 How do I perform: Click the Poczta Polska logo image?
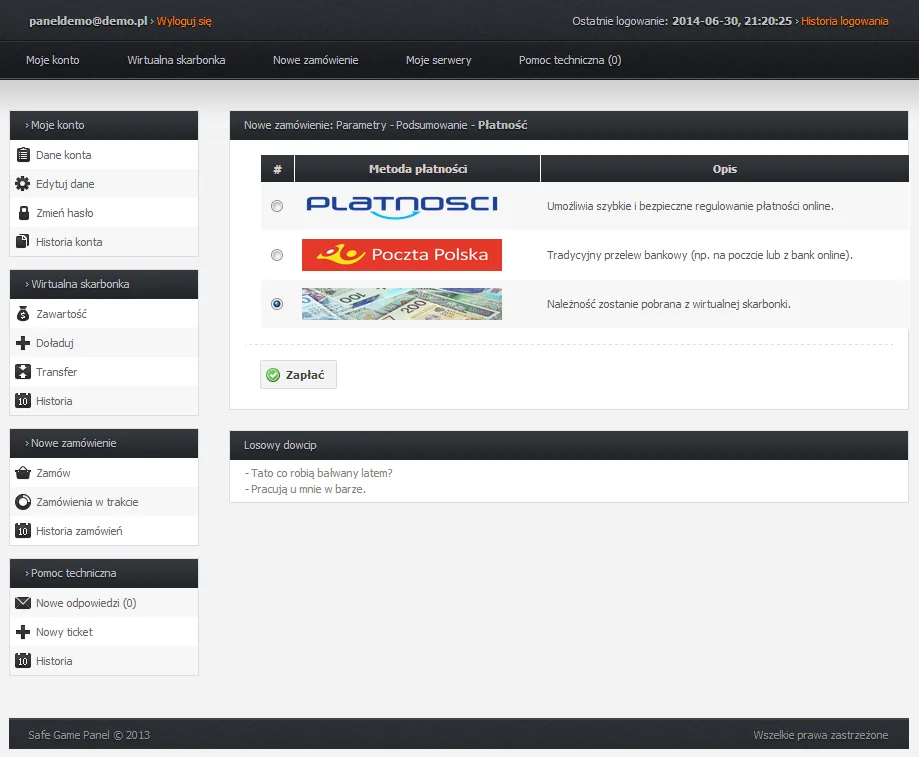pos(402,255)
